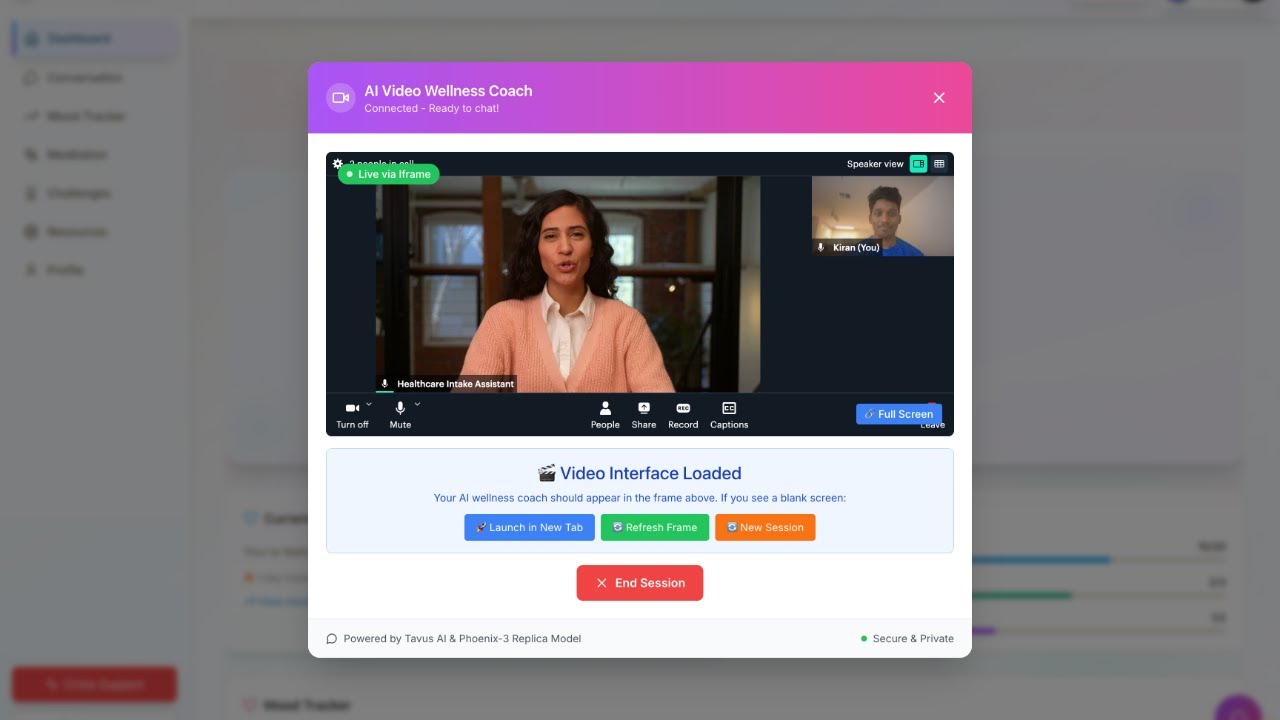Enable Captions in the call toolbar
Viewport: 1280px width, 720px height.
(729, 415)
